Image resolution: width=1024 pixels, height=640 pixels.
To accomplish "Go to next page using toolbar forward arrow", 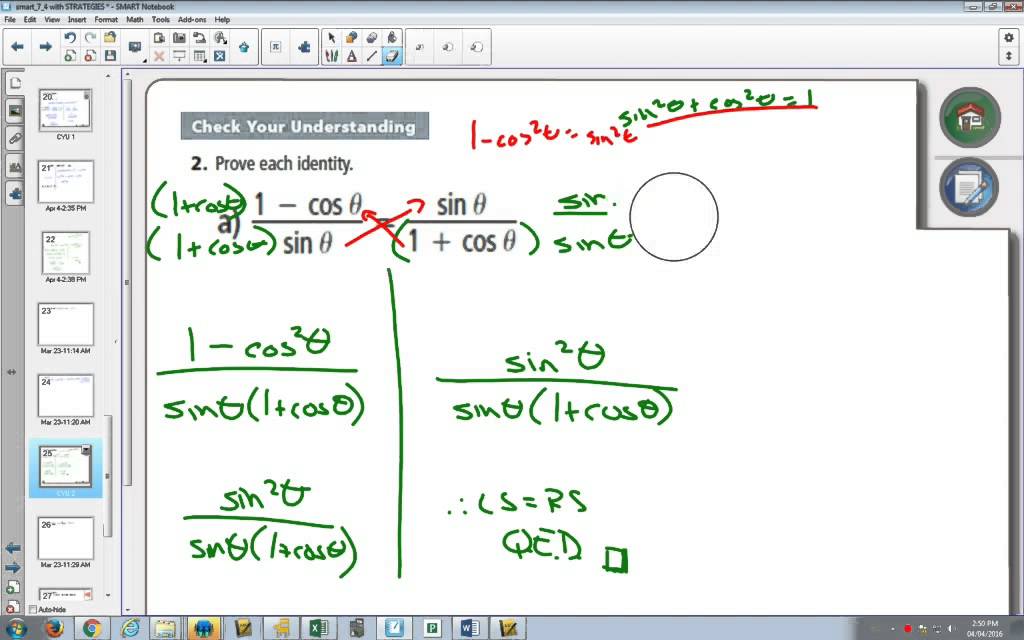I will (x=45, y=46).
